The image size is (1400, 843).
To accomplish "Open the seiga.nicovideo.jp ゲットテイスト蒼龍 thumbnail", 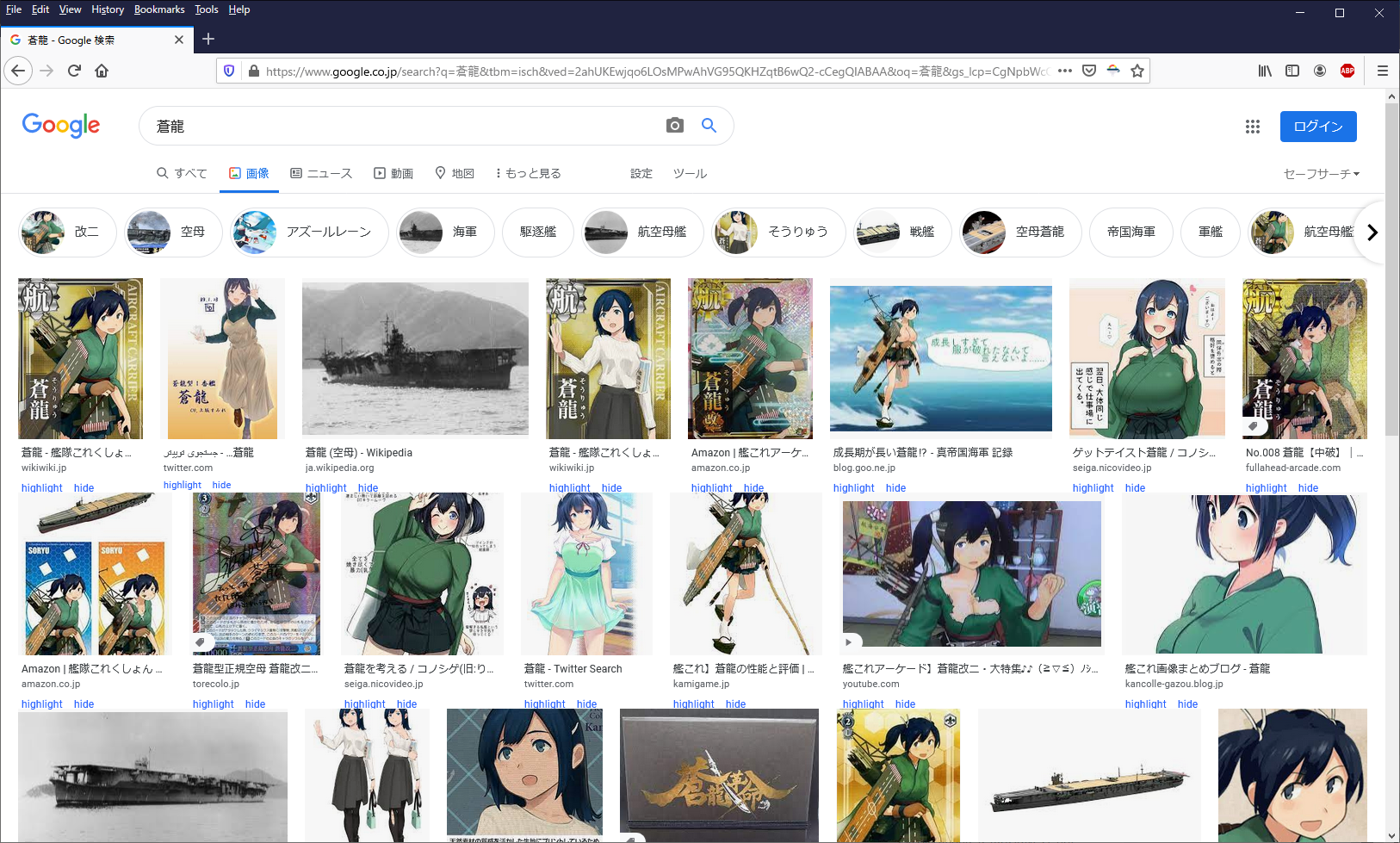I will [1147, 358].
